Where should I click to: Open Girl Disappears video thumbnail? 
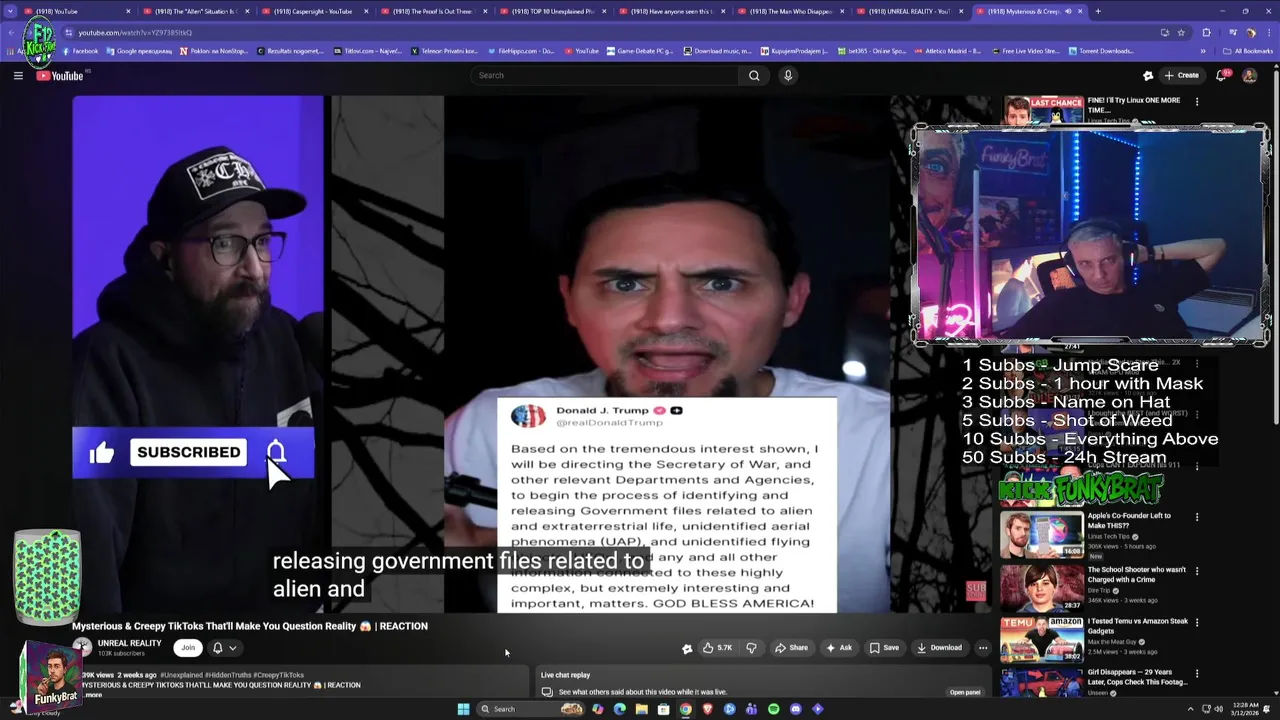coord(1042,683)
